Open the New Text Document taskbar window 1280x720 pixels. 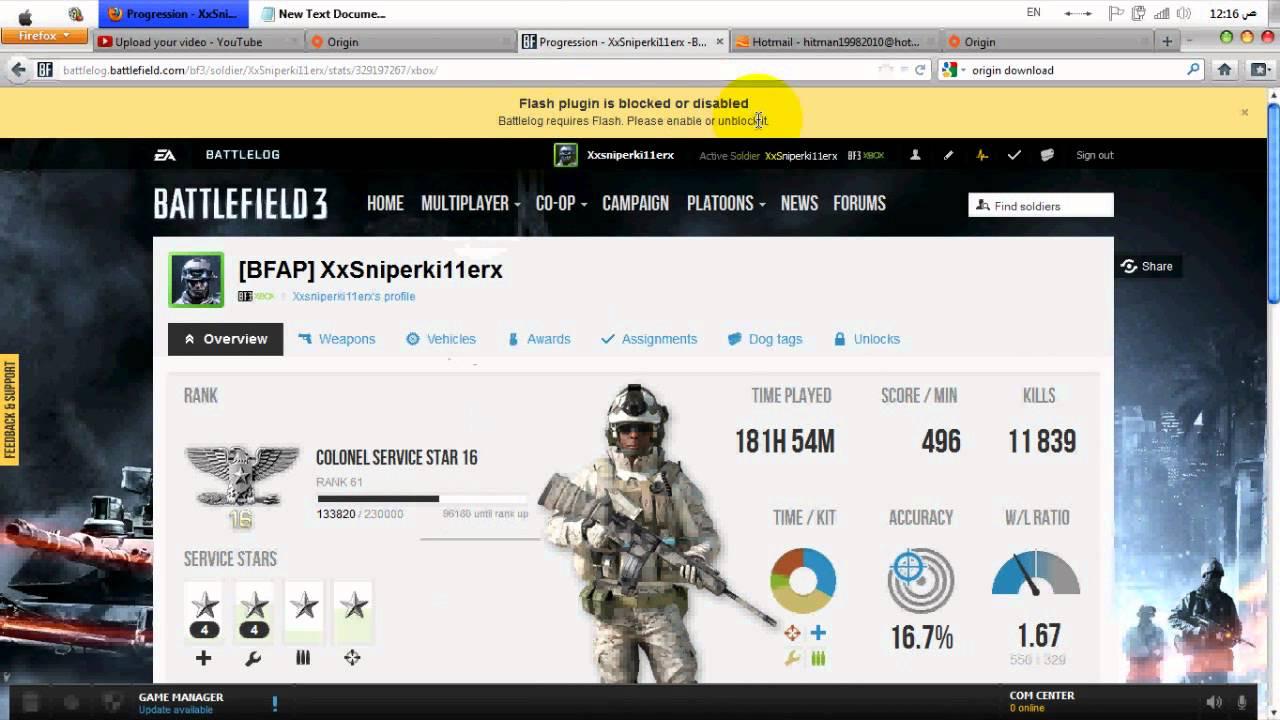click(323, 14)
